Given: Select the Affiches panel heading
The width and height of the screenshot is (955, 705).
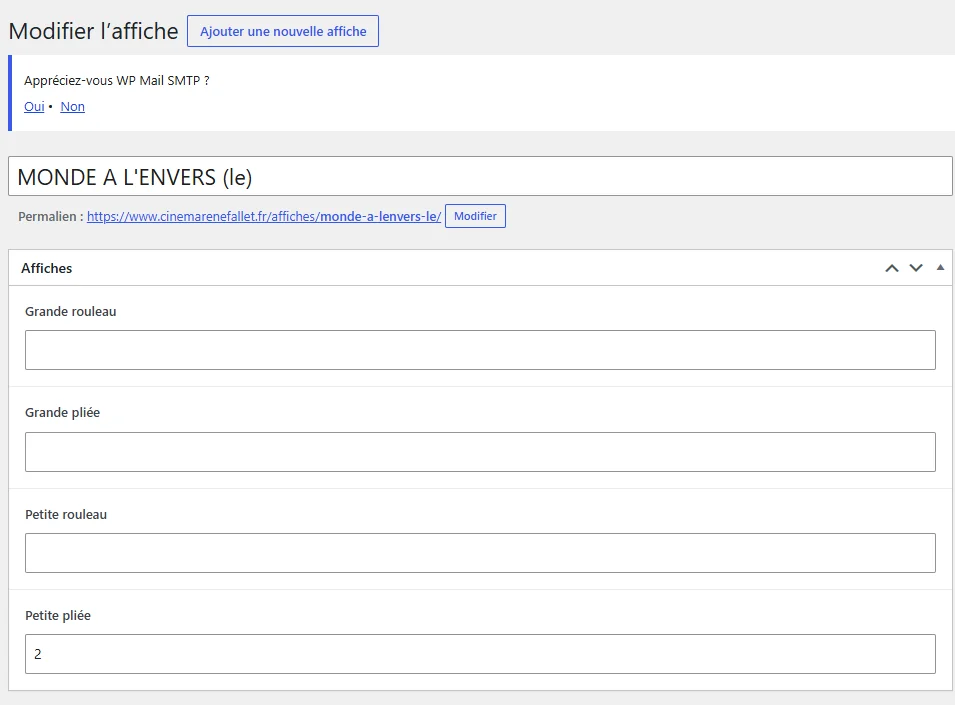Looking at the screenshot, I should [46, 268].
